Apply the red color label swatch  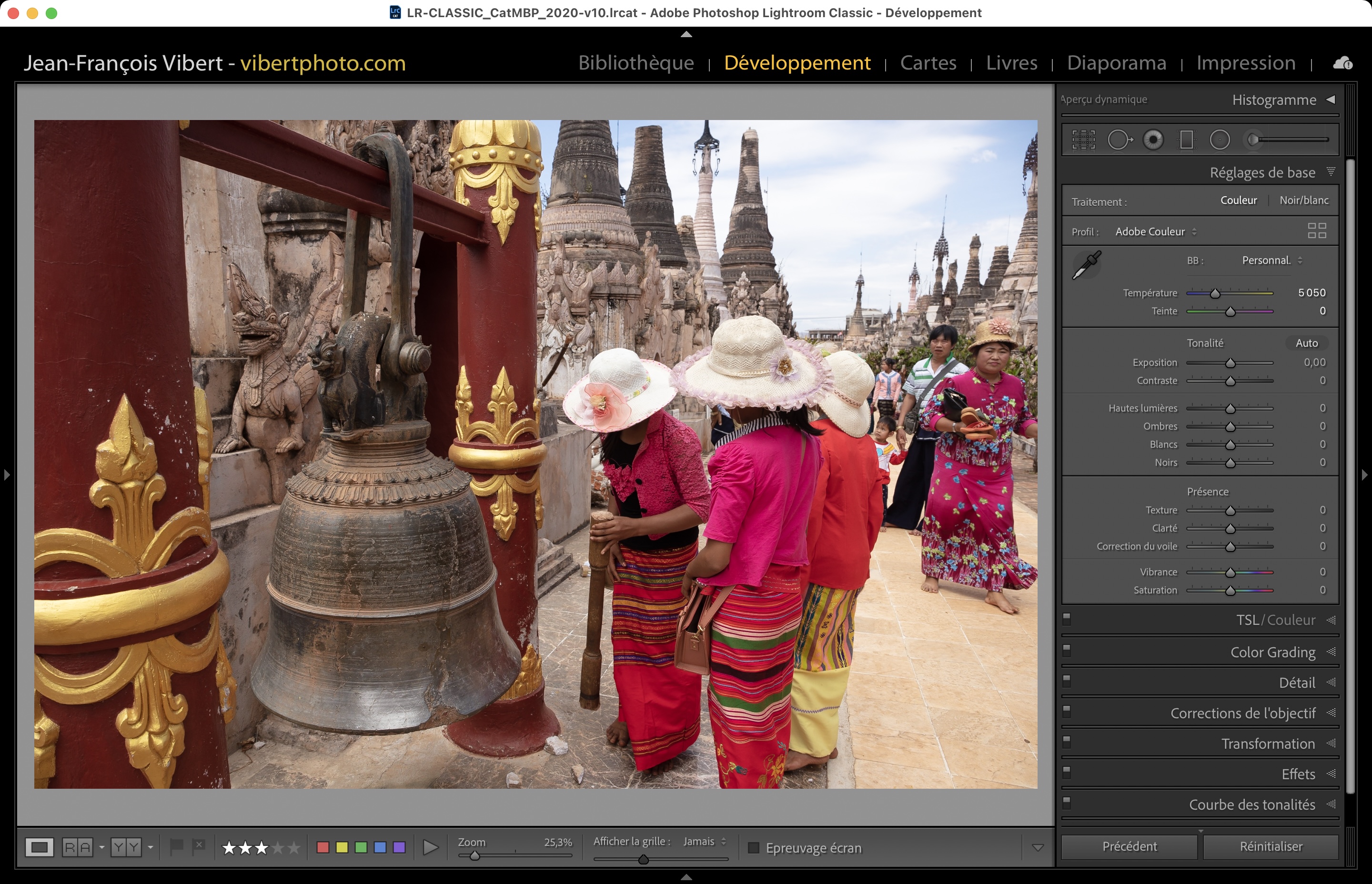pyautogui.click(x=323, y=848)
